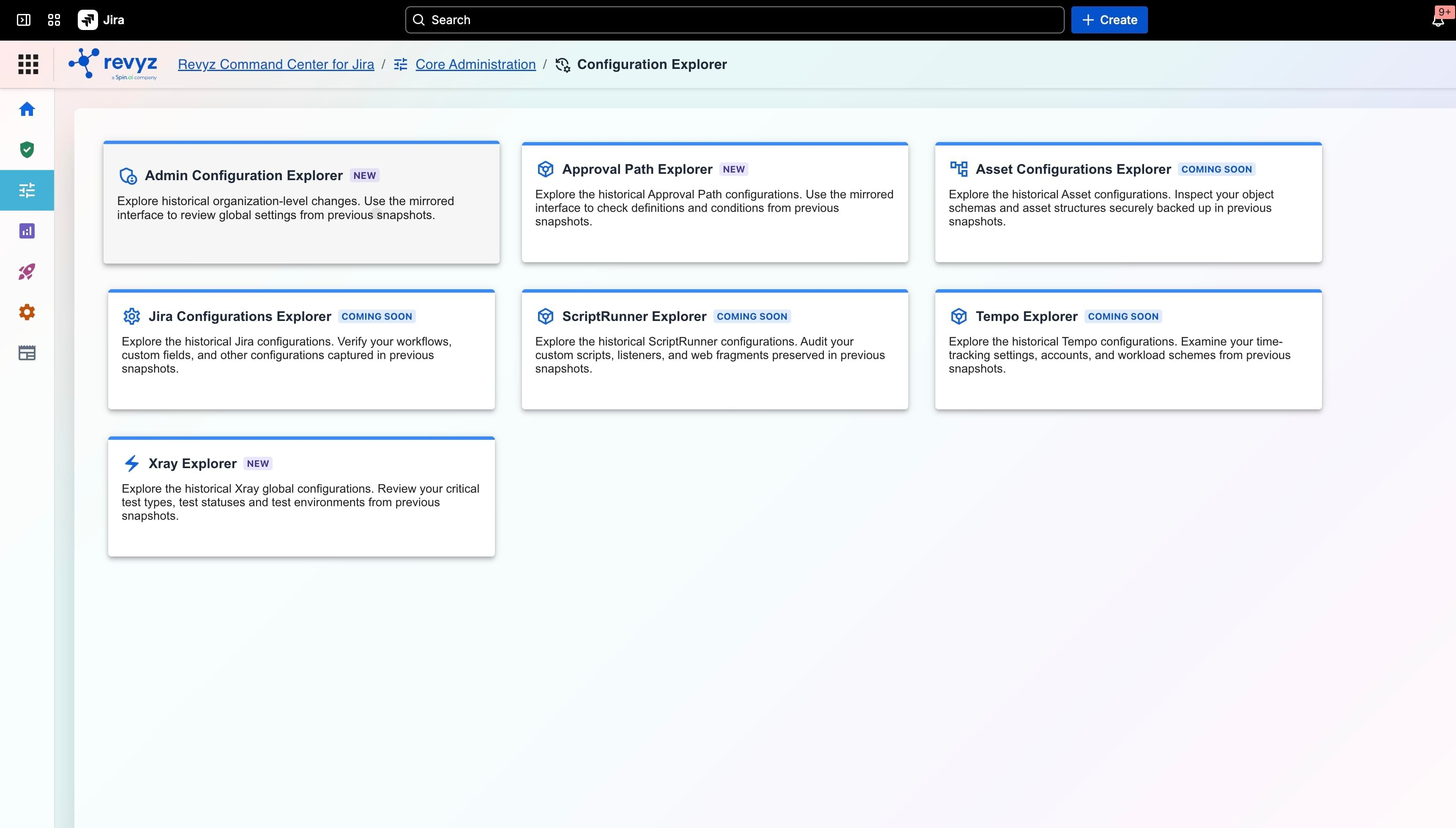Image resolution: width=1456 pixels, height=828 pixels.
Task: Select the Jira Configurations Explorer card
Action: coord(301,350)
